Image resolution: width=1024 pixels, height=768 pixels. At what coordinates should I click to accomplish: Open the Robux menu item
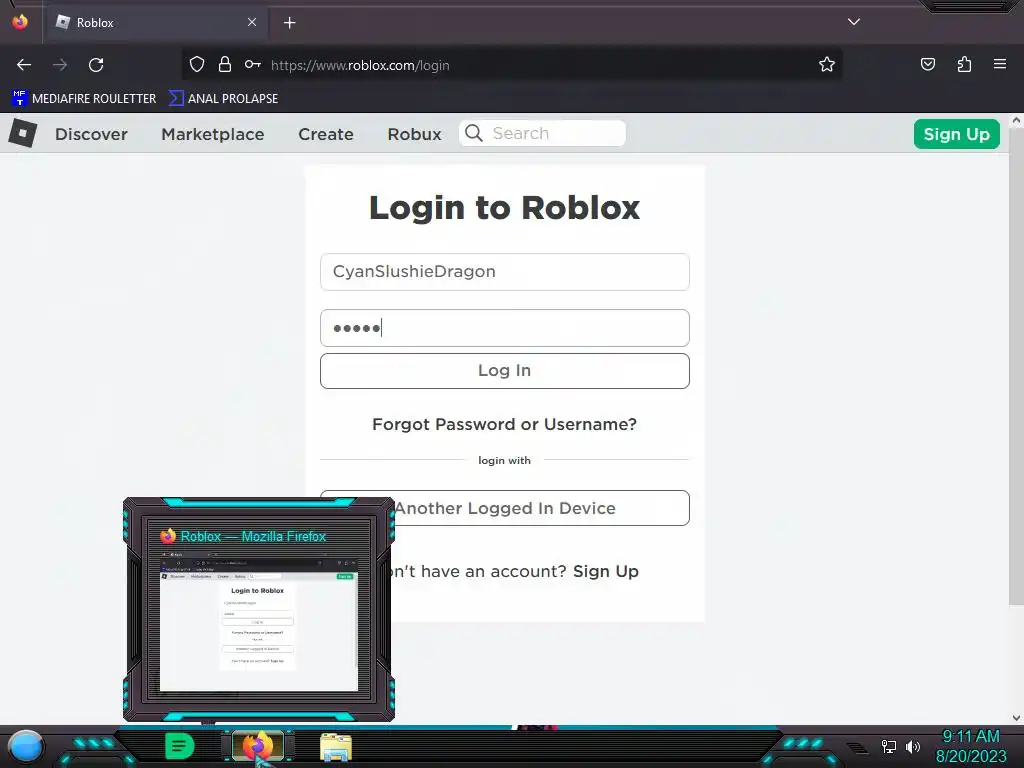[x=415, y=134]
